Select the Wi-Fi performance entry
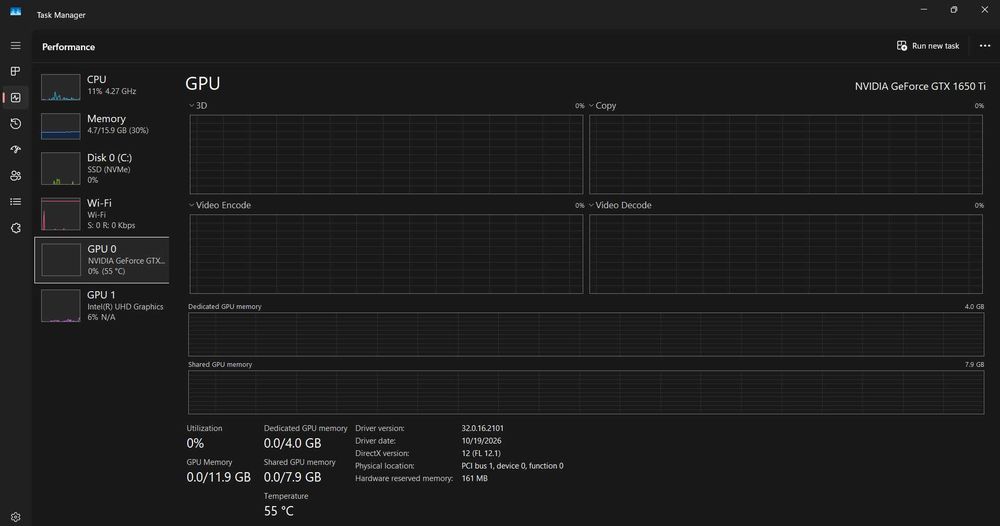The width and height of the screenshot is (1000, 526). [x=102, y=214]
